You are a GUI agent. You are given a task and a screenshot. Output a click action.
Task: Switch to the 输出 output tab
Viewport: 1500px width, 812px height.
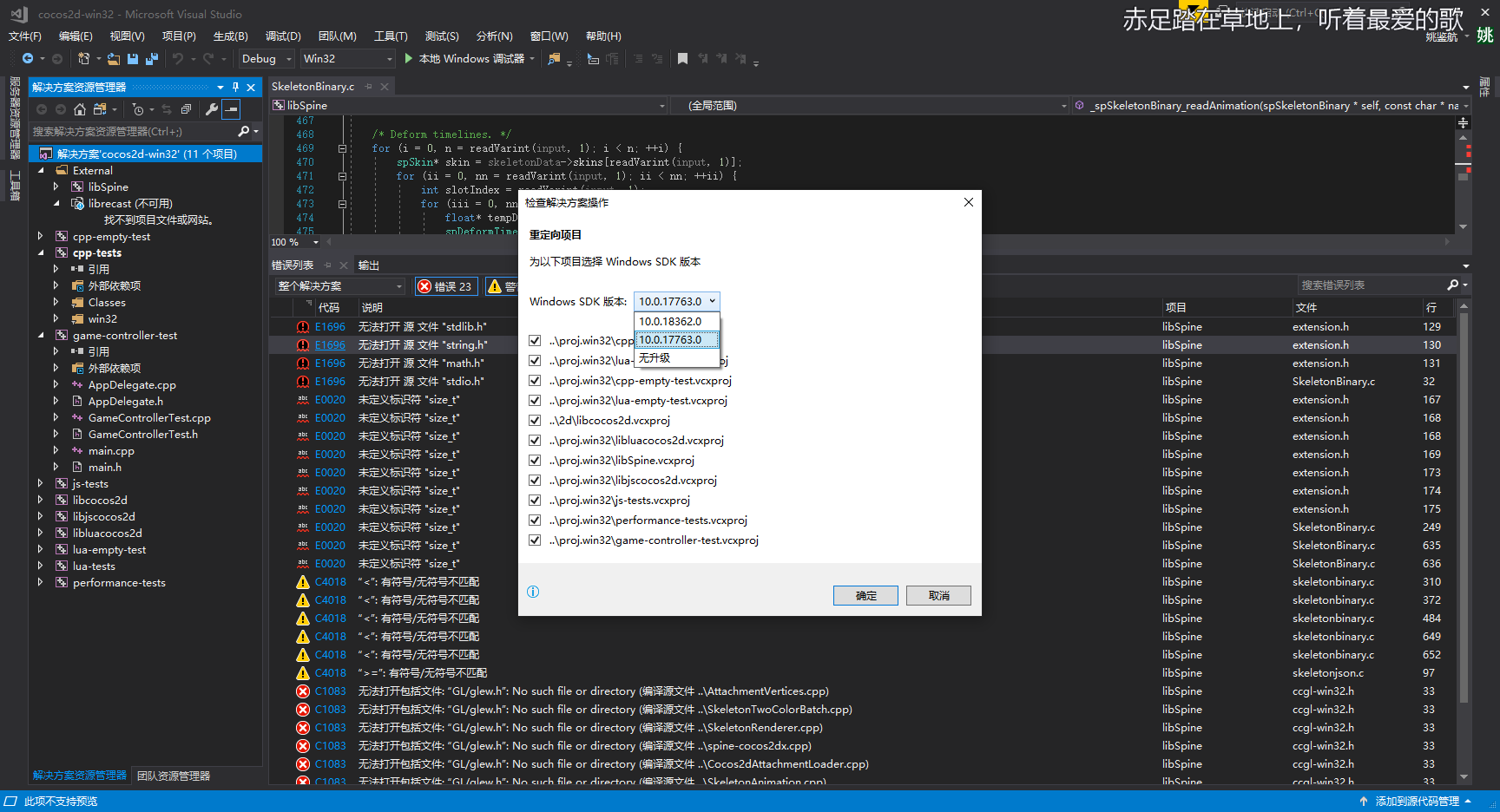[x=369, y=265]
